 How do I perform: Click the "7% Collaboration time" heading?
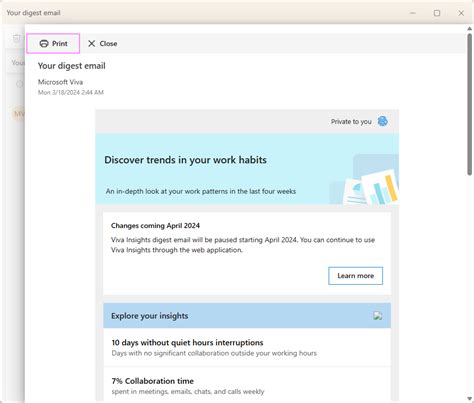(153, 381)
